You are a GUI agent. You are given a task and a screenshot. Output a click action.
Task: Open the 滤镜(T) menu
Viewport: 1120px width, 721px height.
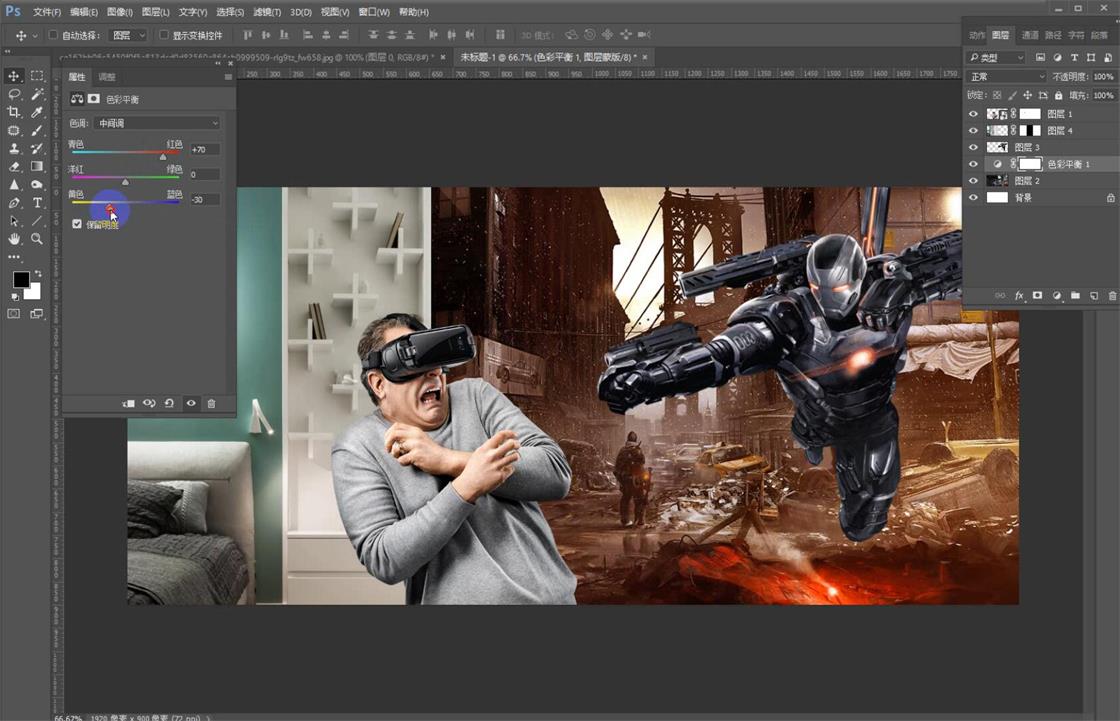[267, 12]
